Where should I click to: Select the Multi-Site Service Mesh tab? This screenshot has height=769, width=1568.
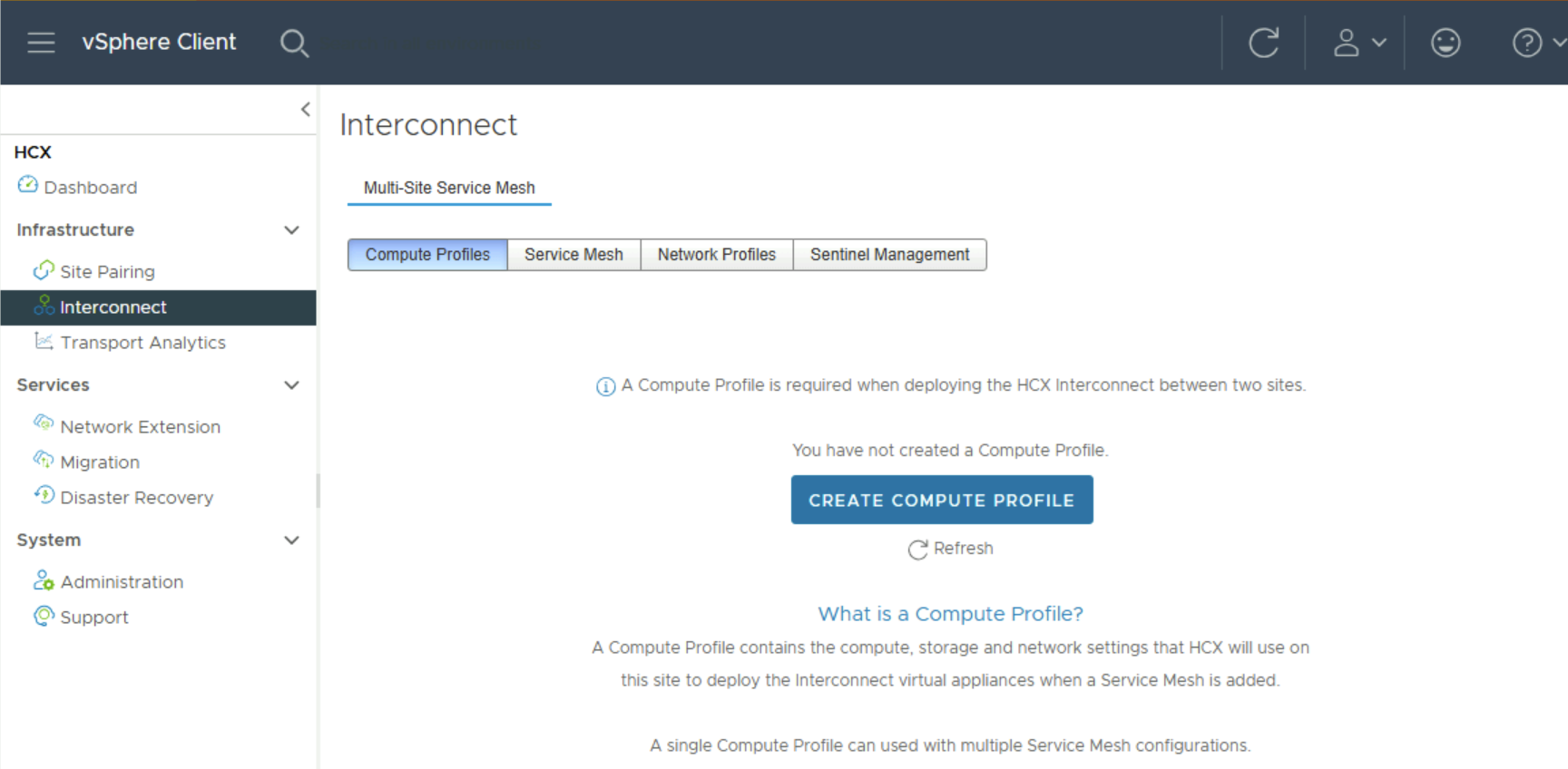449,188
